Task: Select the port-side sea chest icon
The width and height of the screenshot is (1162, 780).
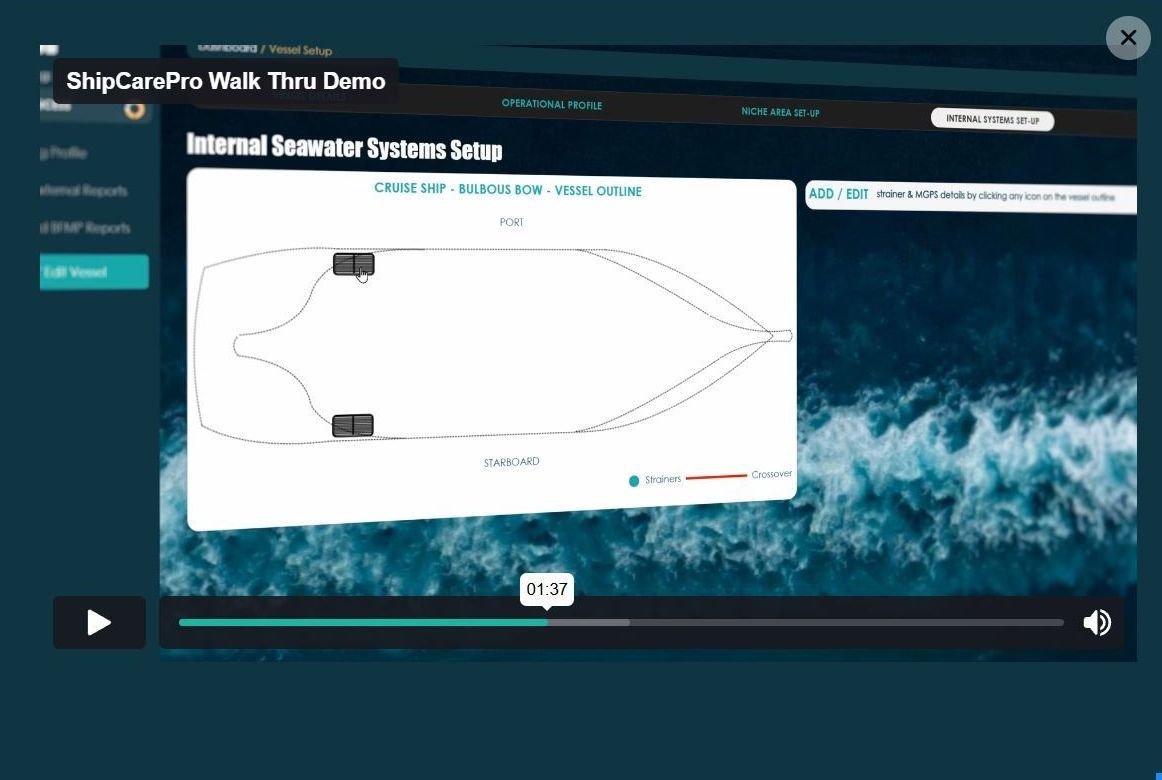Action: tap(353, 264)
